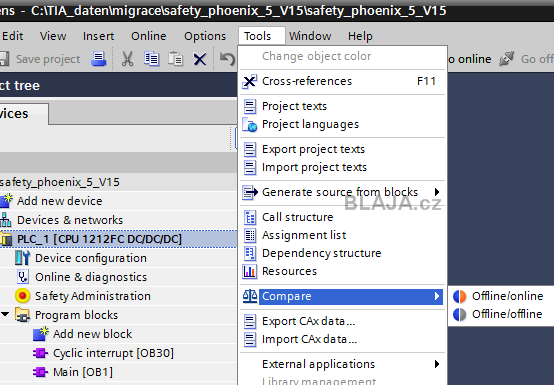The image size is (554, 385).
Task: Click Add new device
Action: tap(59, 201)
